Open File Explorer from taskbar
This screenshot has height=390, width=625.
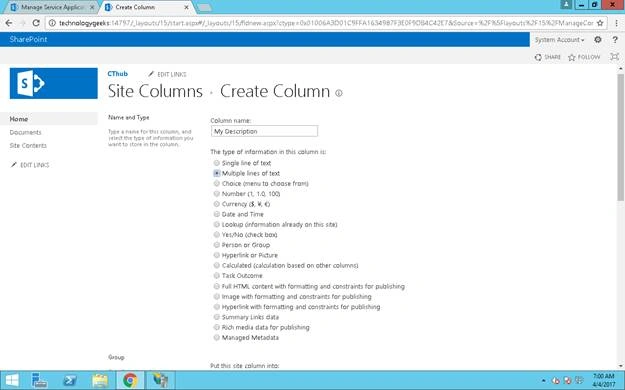100,380
